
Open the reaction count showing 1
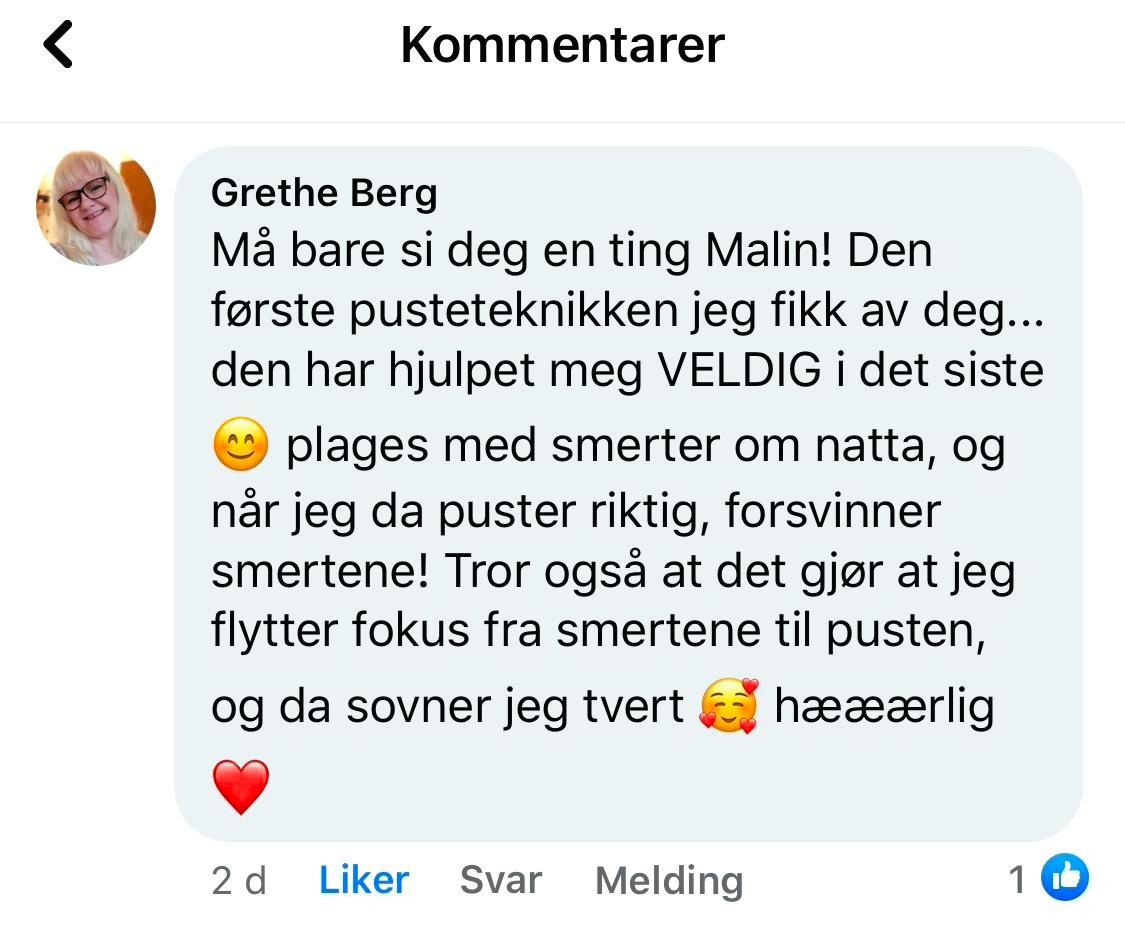(1017, 880)
